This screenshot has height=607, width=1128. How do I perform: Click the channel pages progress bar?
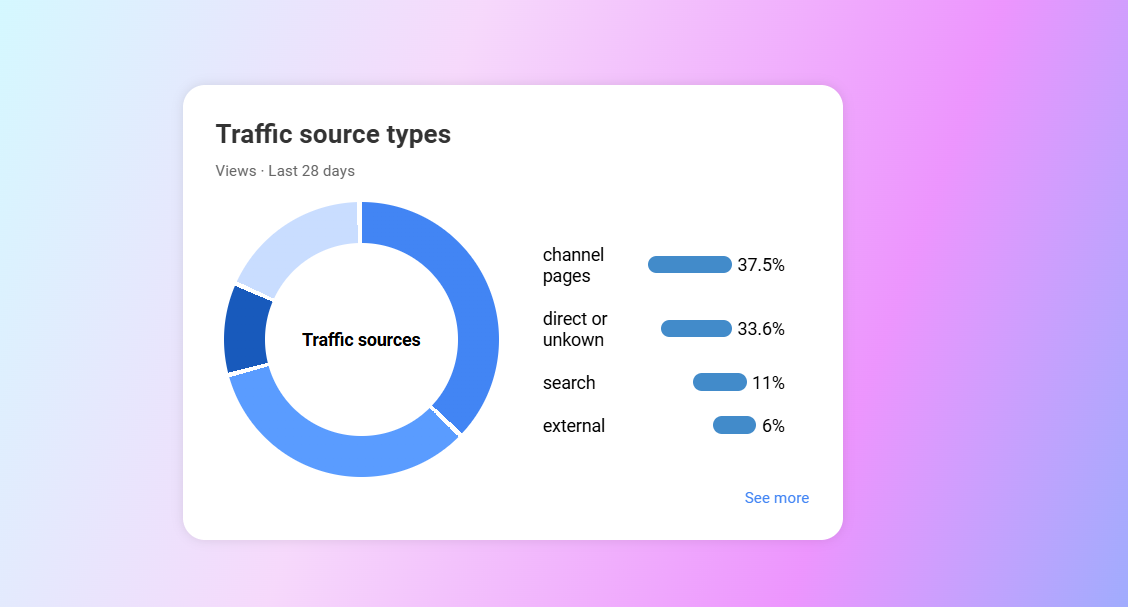(x=690, y=265)
